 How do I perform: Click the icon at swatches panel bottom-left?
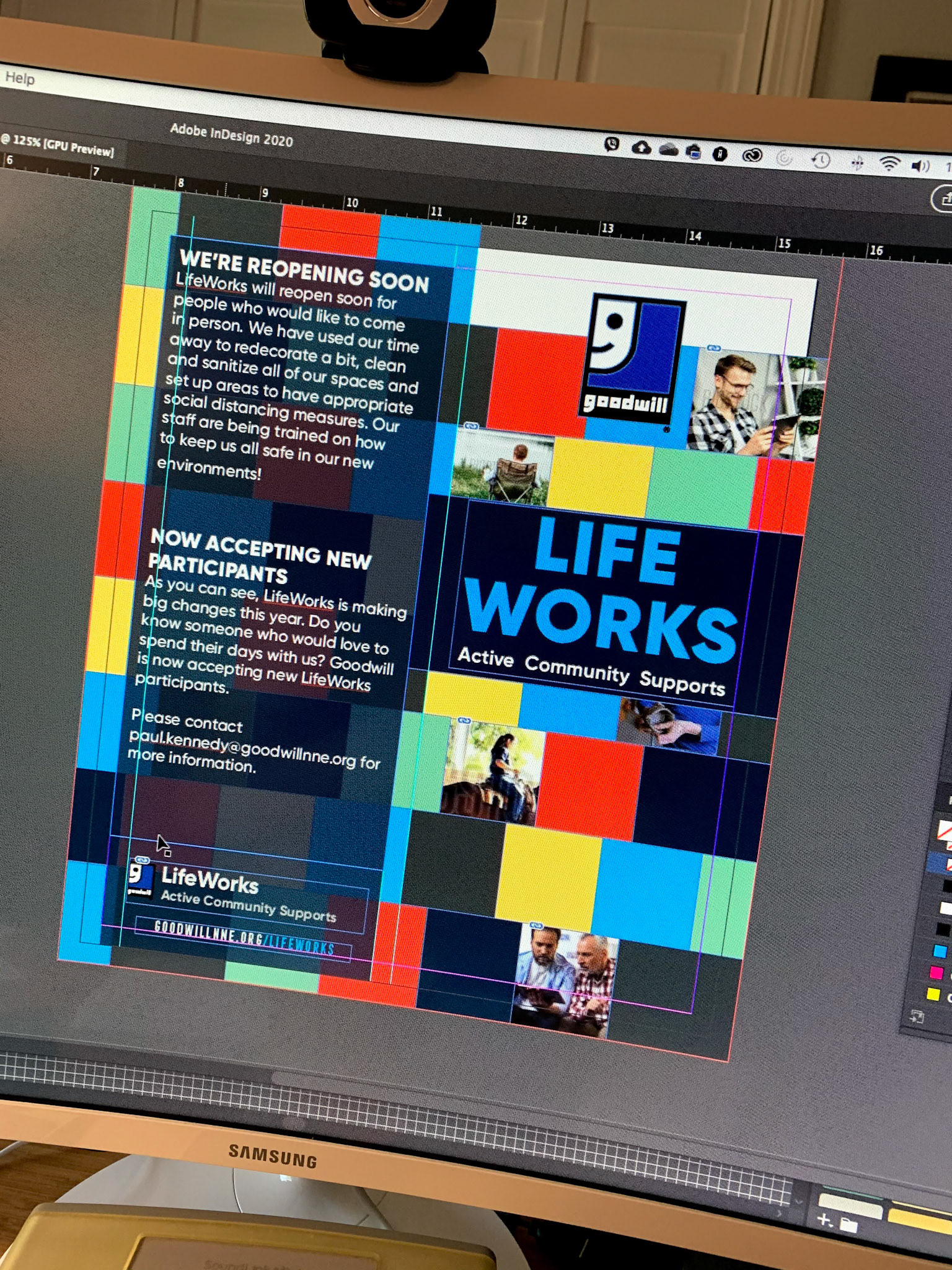pos(917,1016)
